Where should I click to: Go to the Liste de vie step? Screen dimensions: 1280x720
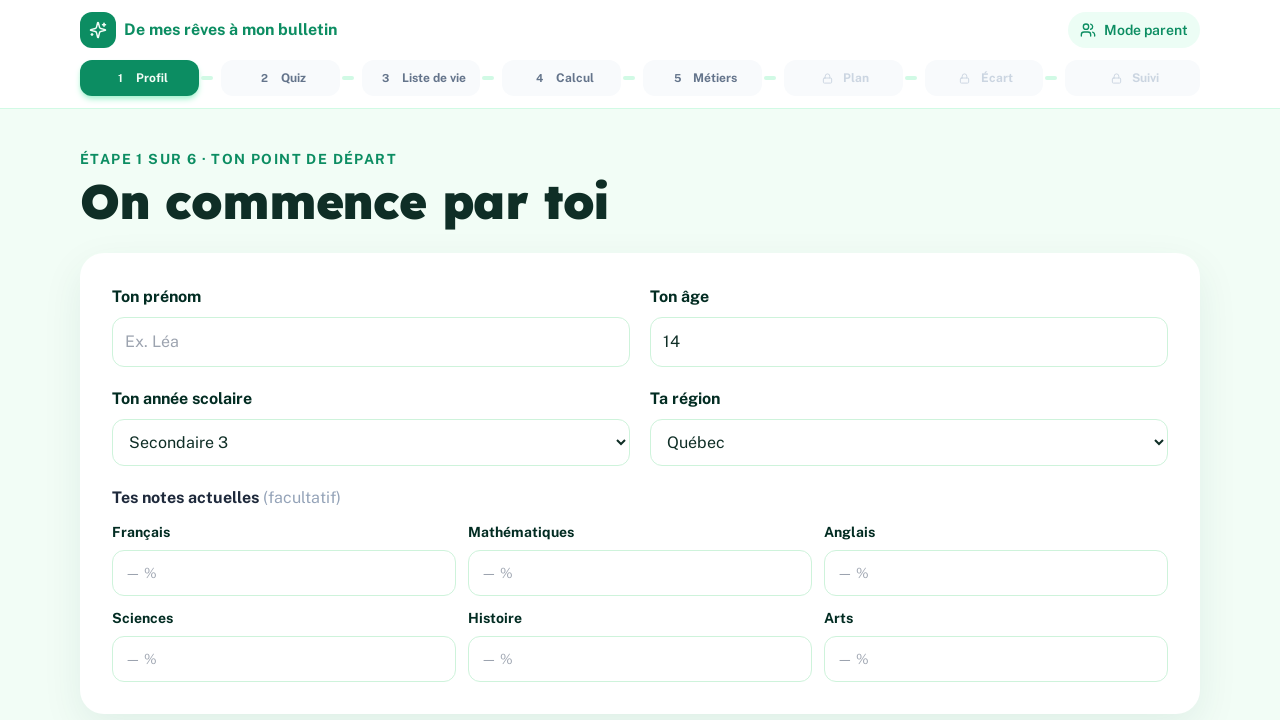pyautogui.click(x=421, y=78)
